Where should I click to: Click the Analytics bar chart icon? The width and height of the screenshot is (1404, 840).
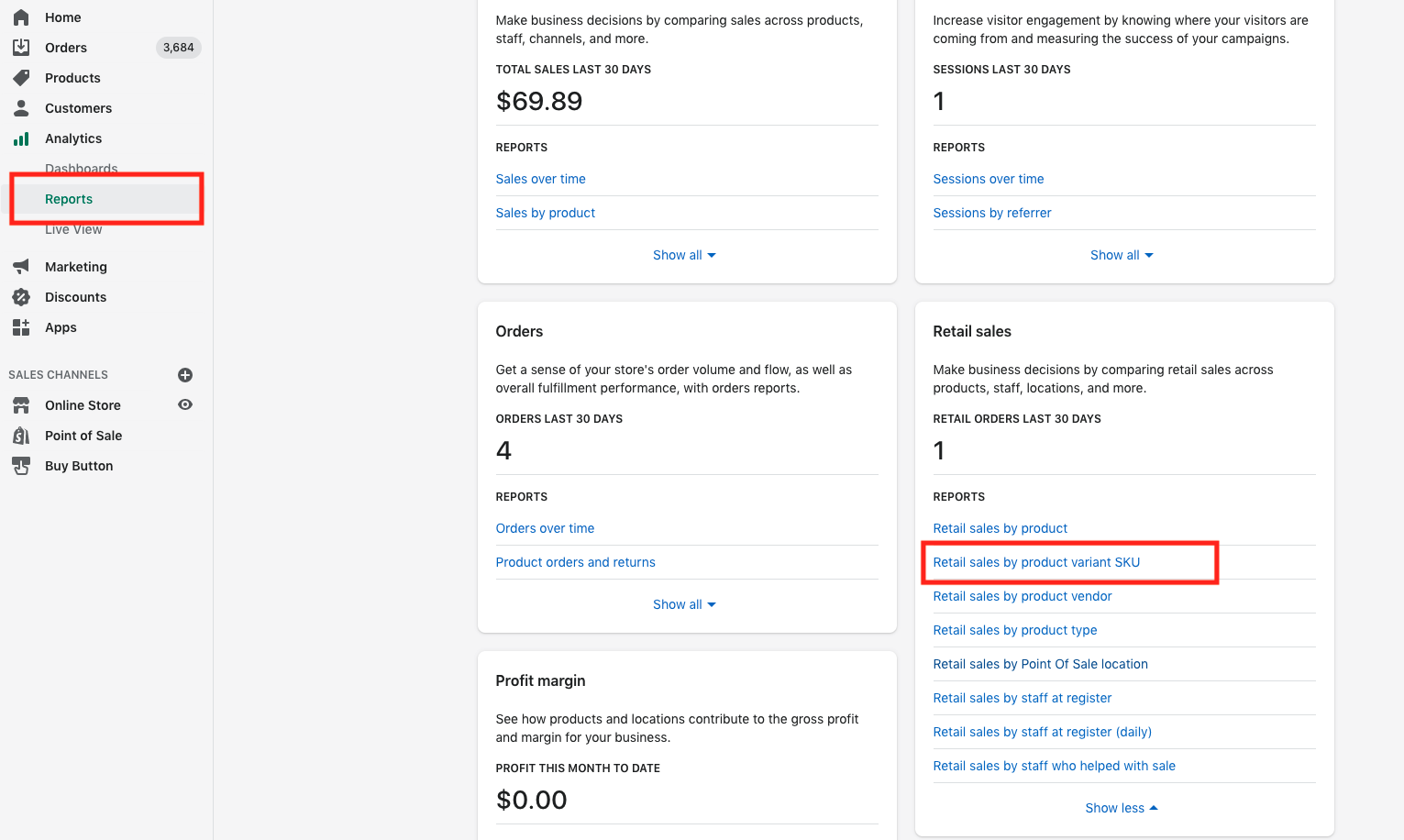click(x=21, y=138)
